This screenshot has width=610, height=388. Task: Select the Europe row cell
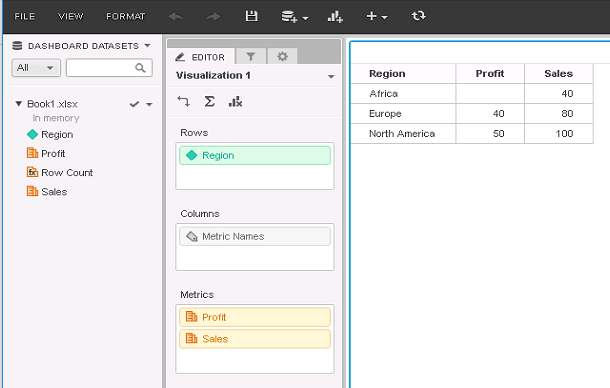tap(403, 114)
